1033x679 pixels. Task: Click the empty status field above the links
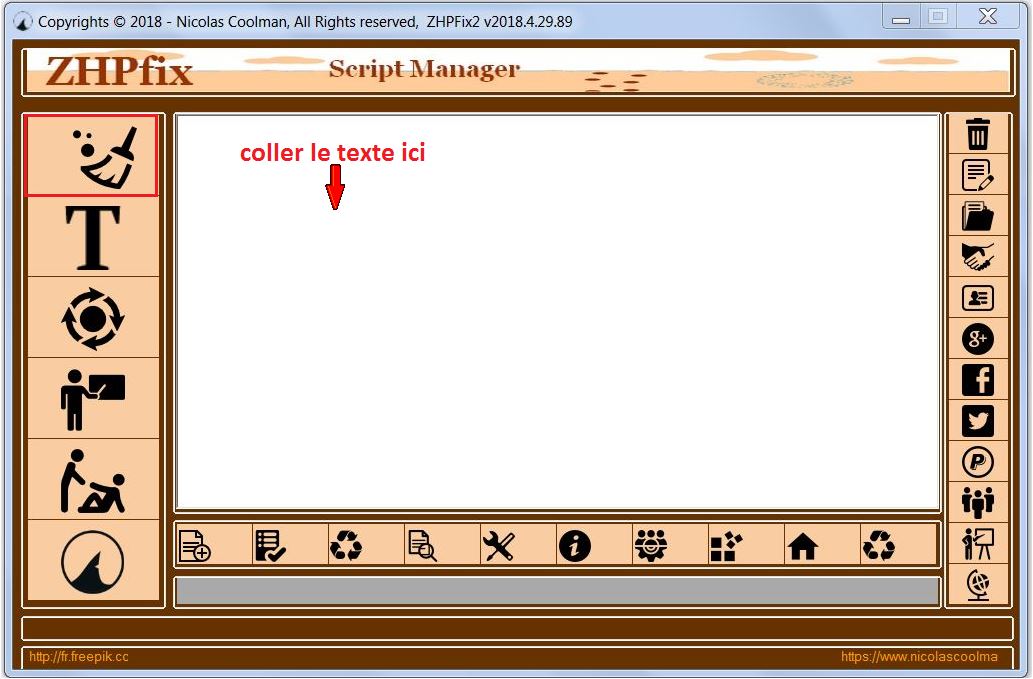click(x=517, y=628)
